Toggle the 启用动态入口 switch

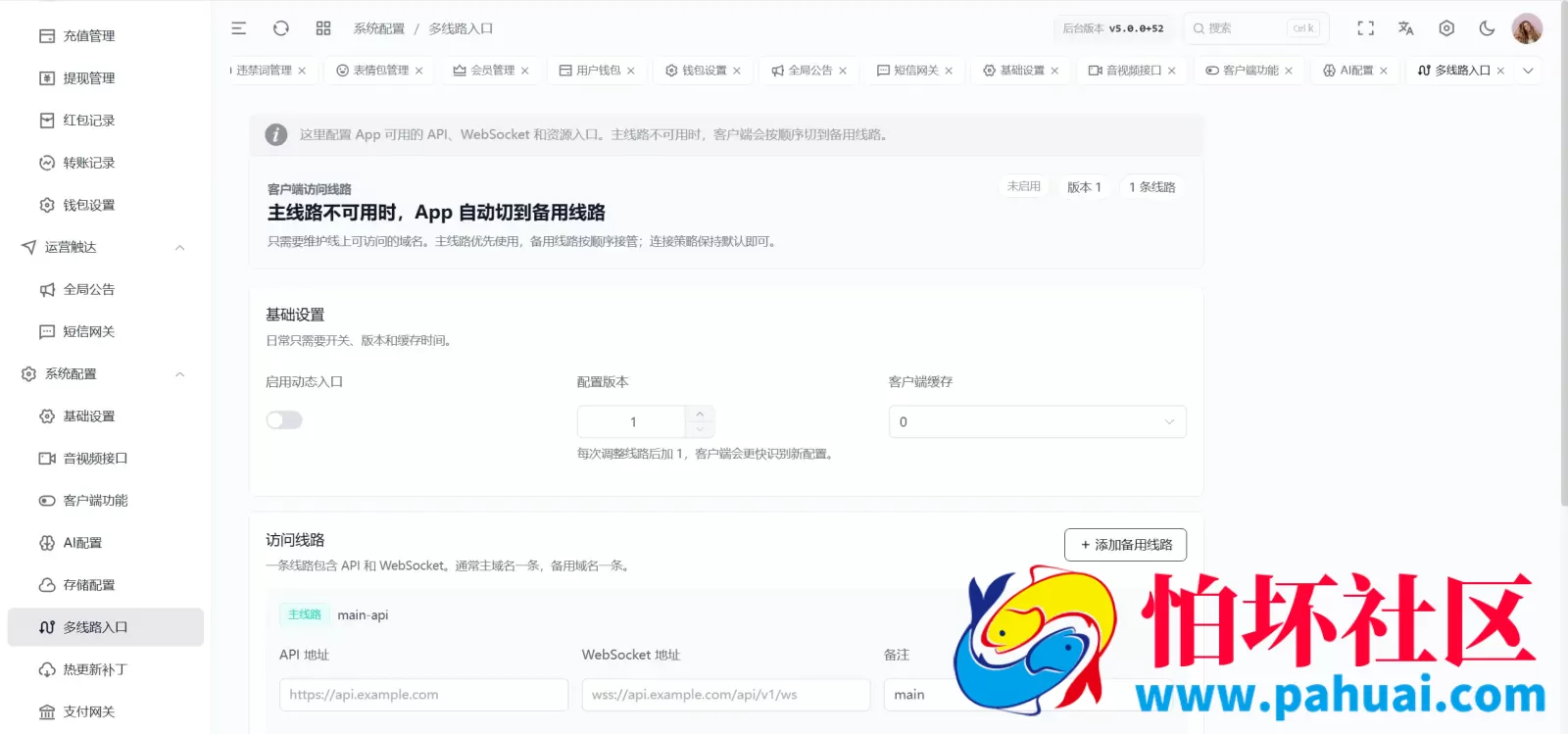pyautogui.click(x=284, y=420)
